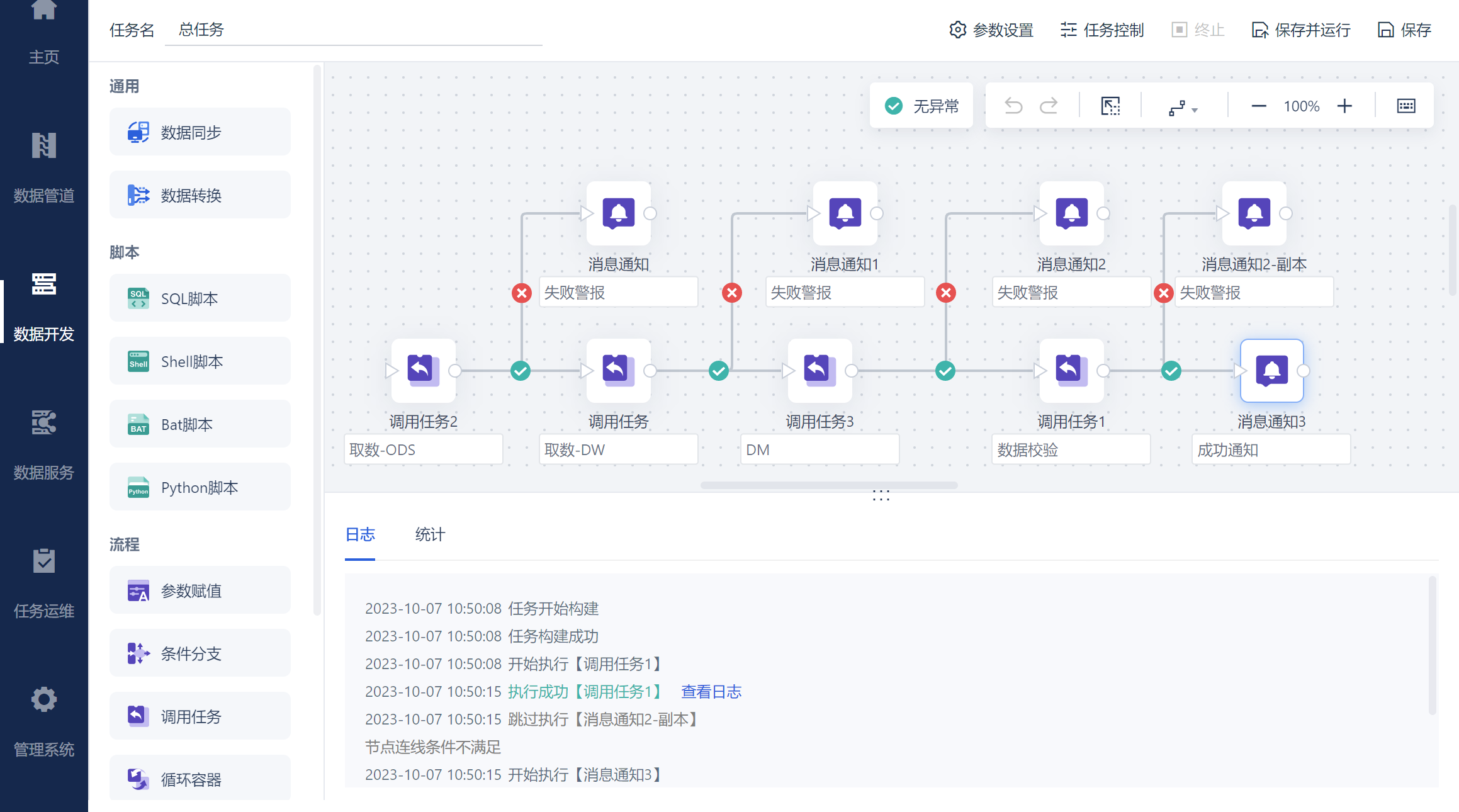Select the 调用任务2 node icon
The width and height of the screenshot is (1459, 812).
click(423, 370)
